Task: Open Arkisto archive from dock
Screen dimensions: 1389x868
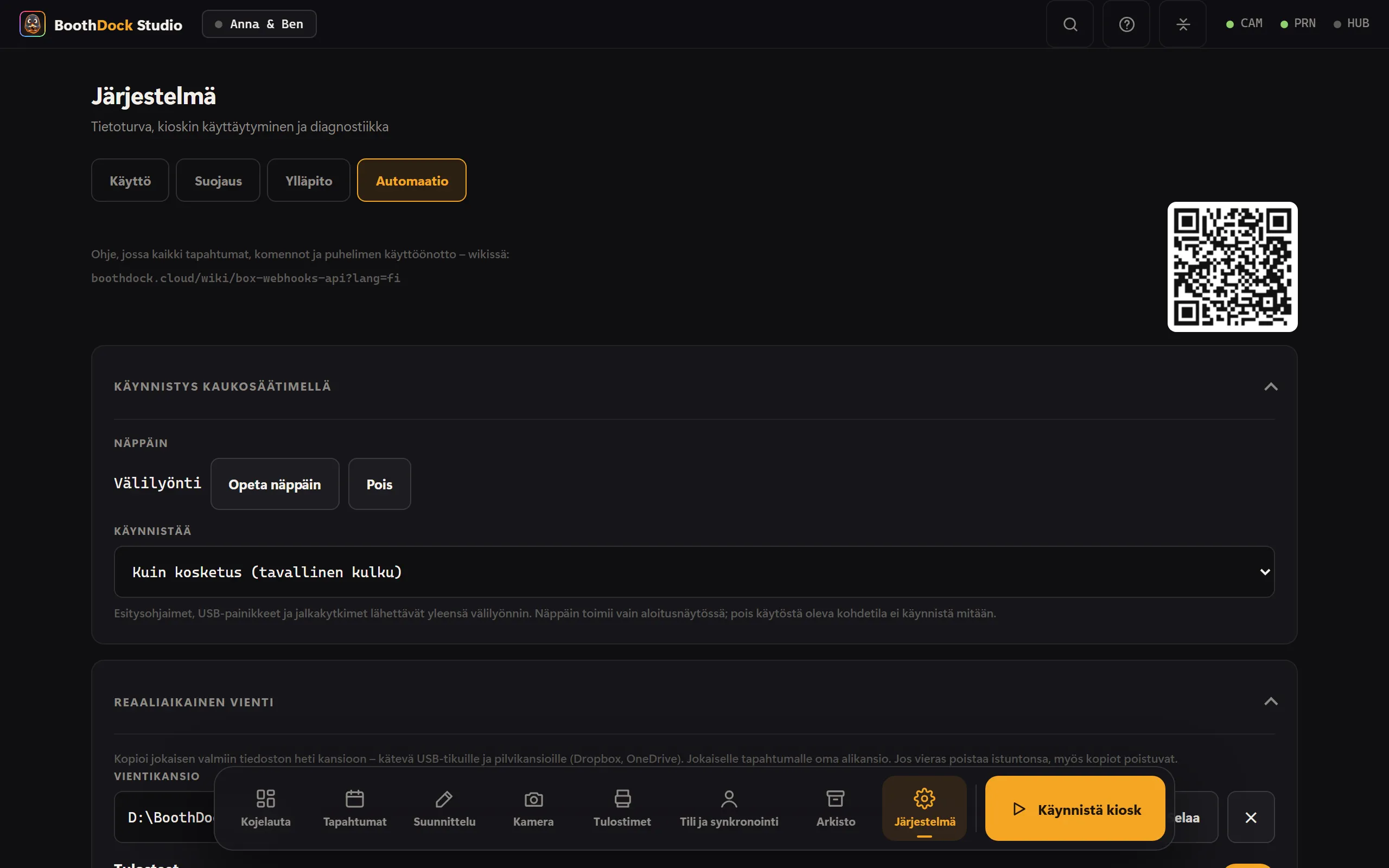Action: click(x=836, y=808)
